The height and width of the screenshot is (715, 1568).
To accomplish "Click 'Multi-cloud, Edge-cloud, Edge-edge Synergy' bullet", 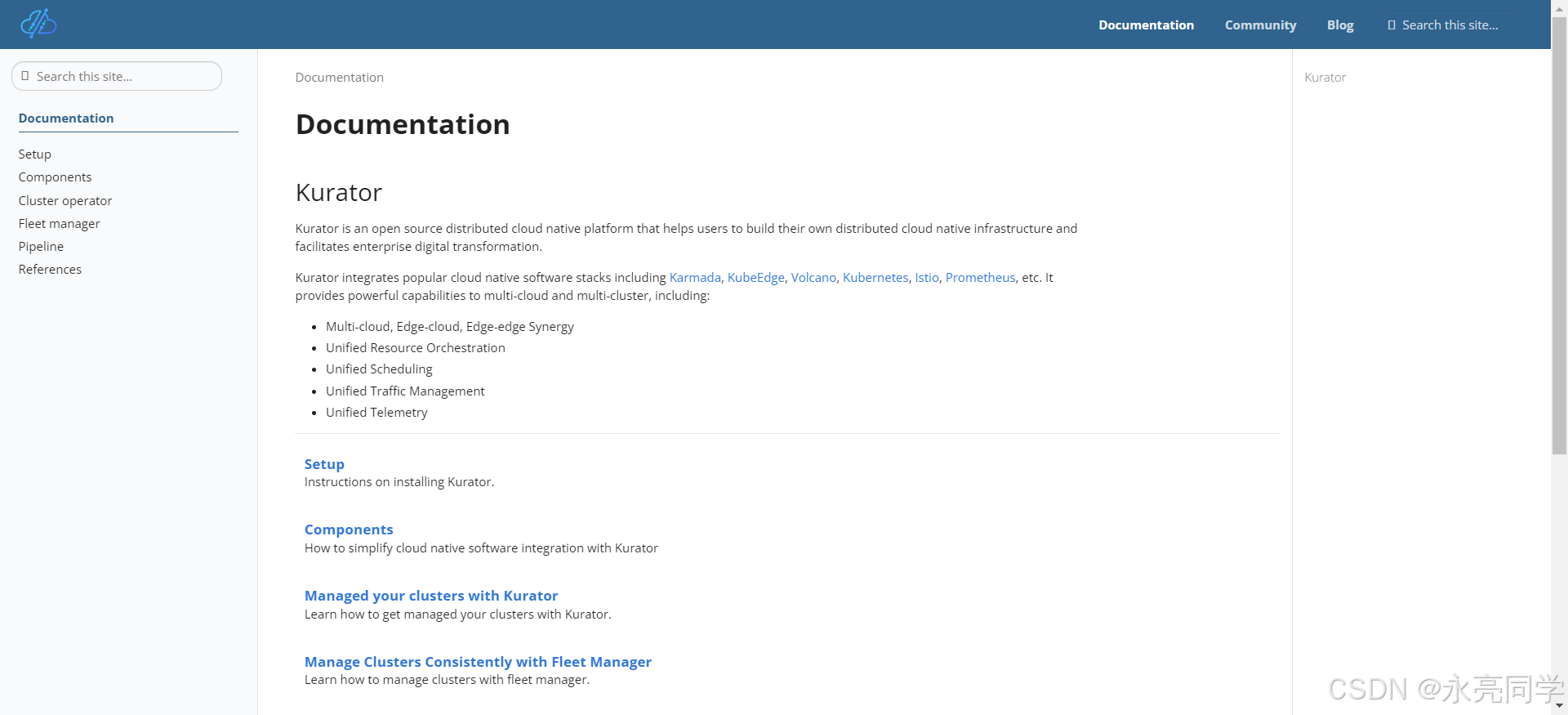I will (450, 327).
